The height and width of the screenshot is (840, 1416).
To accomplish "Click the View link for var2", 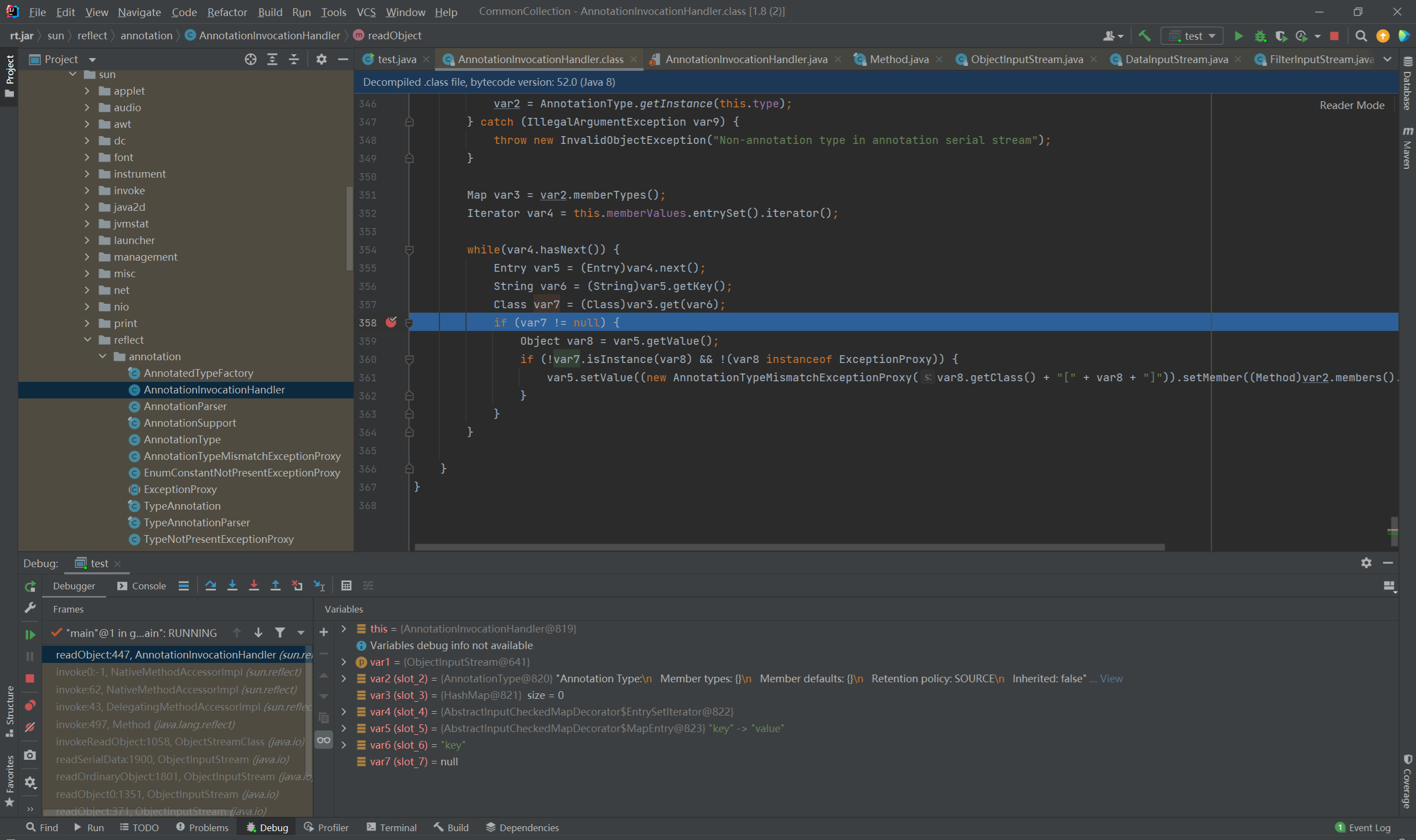I will click(x=1111, y=678).
